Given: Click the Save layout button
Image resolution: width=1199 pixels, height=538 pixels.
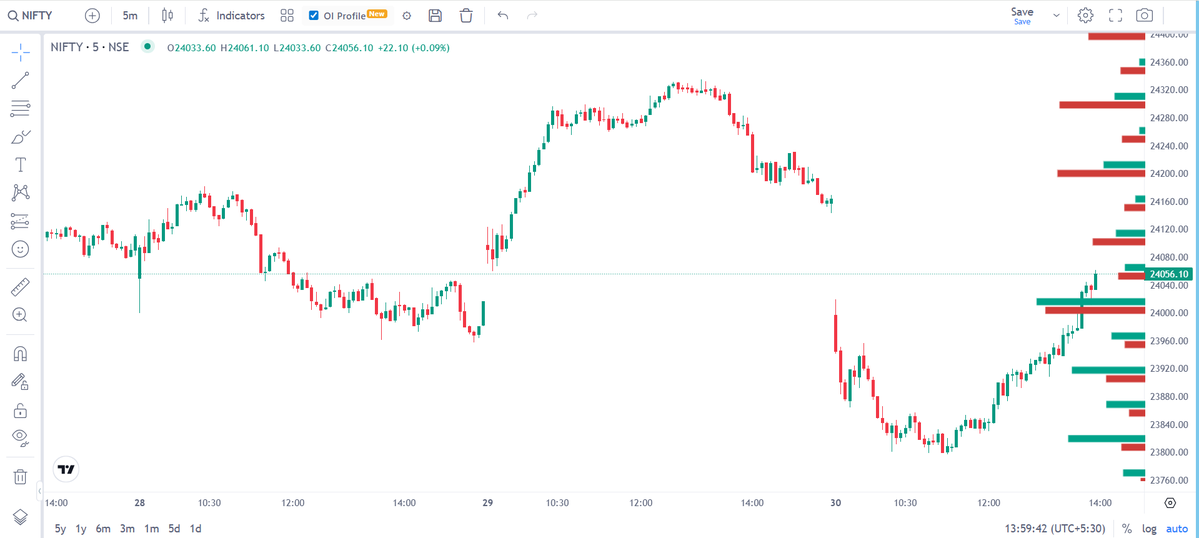Looking at the screenshot, I should coord(1022,15).
